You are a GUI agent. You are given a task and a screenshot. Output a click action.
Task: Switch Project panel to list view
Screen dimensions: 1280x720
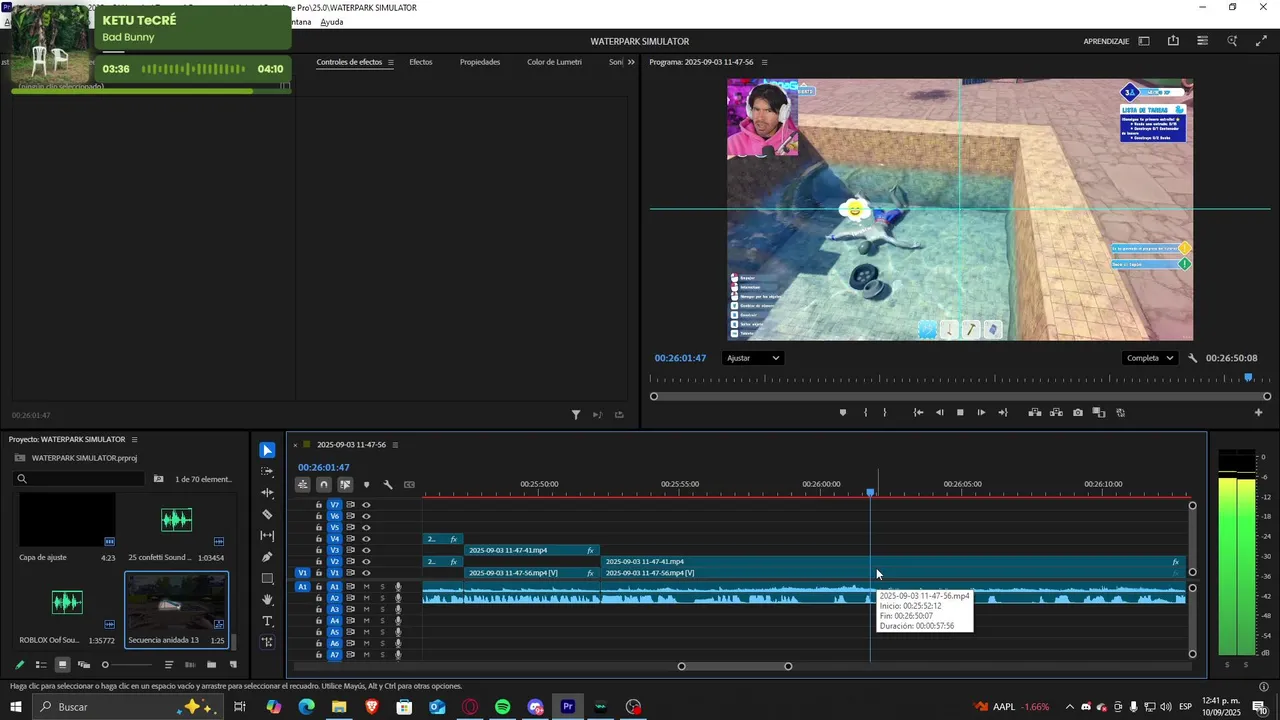pyautogui.click(x=41, y=665)
